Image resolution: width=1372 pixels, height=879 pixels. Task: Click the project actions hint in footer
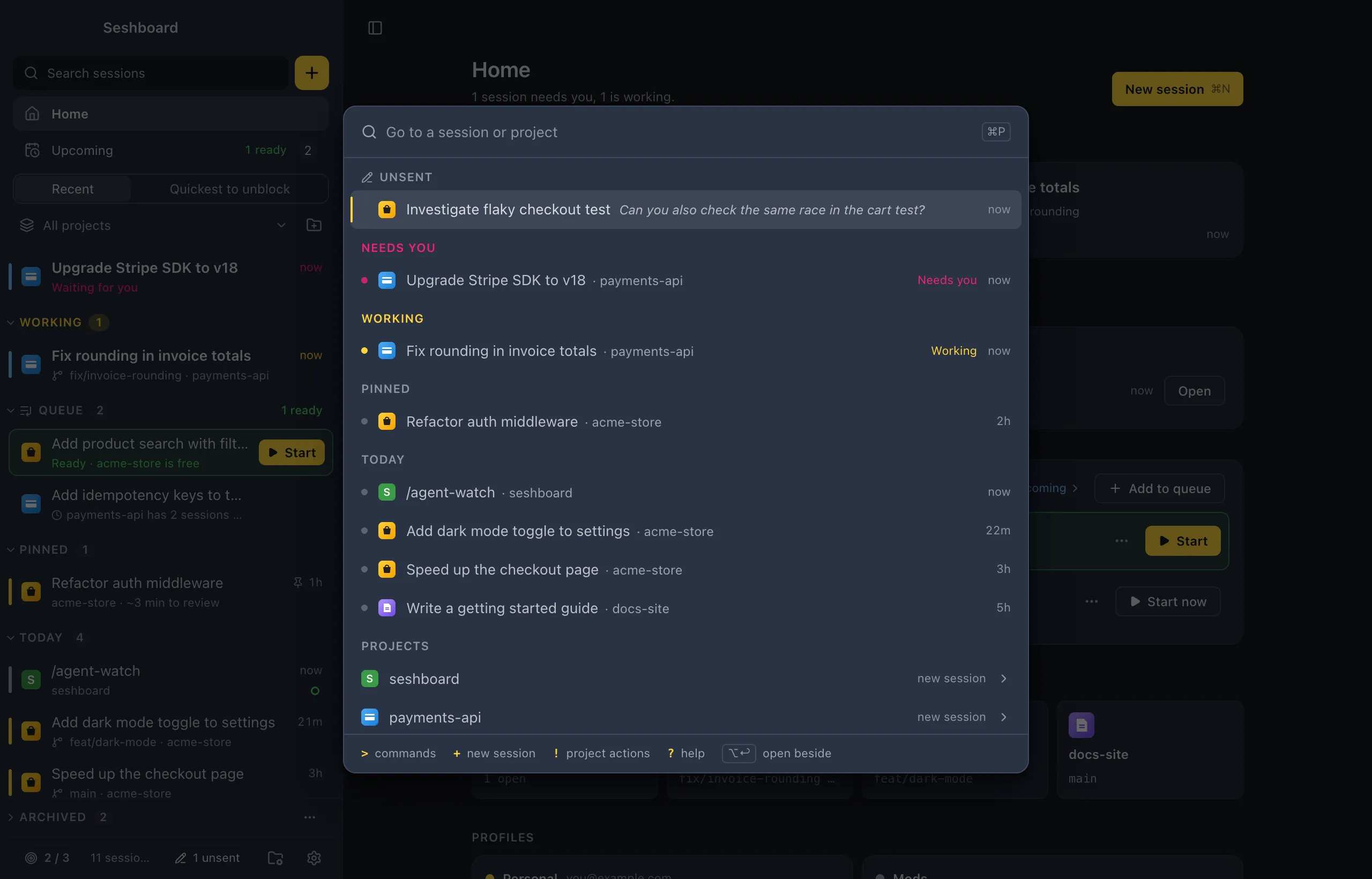601,753
